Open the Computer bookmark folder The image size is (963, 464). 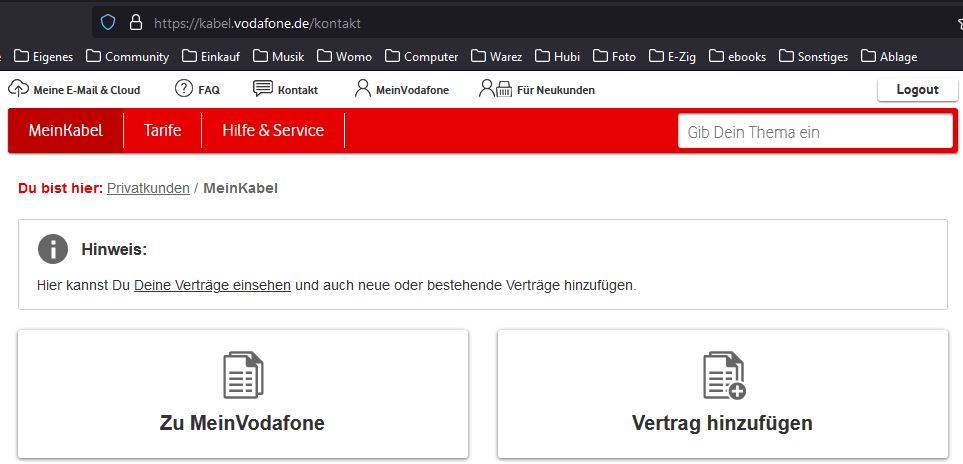[421, 56]
